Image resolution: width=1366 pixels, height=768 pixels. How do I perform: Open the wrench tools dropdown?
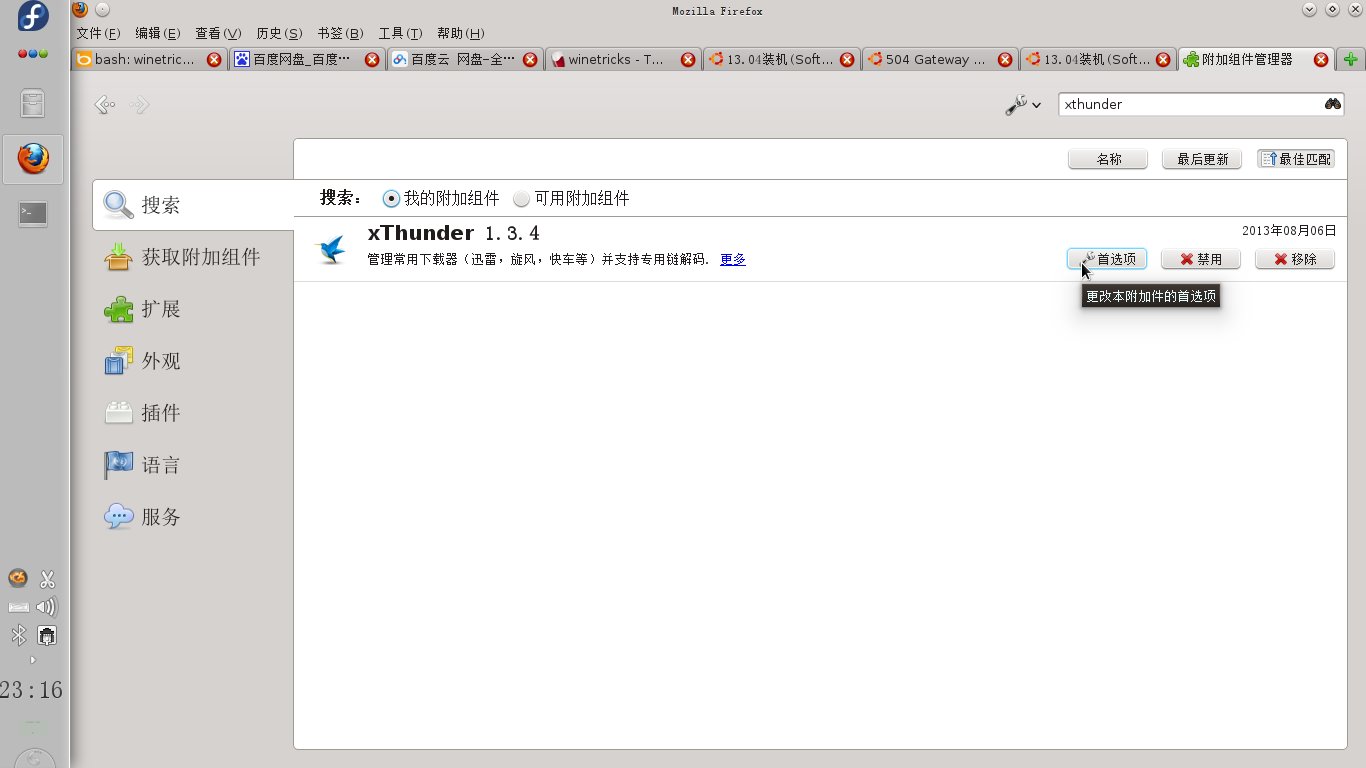point(1023,104)
